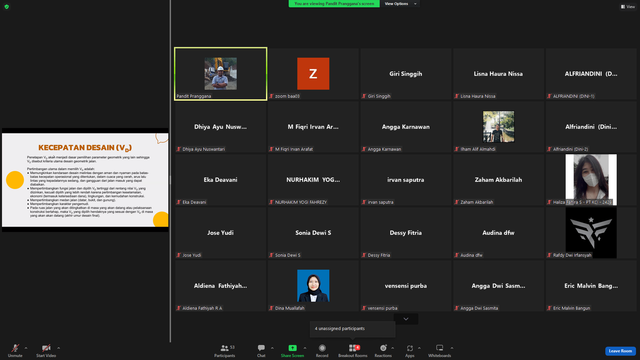Select Angga Dwi Sasmita's participant tile
Image resolution: width=640 pixels, height=360 pixels.
[x=498, y=286]
